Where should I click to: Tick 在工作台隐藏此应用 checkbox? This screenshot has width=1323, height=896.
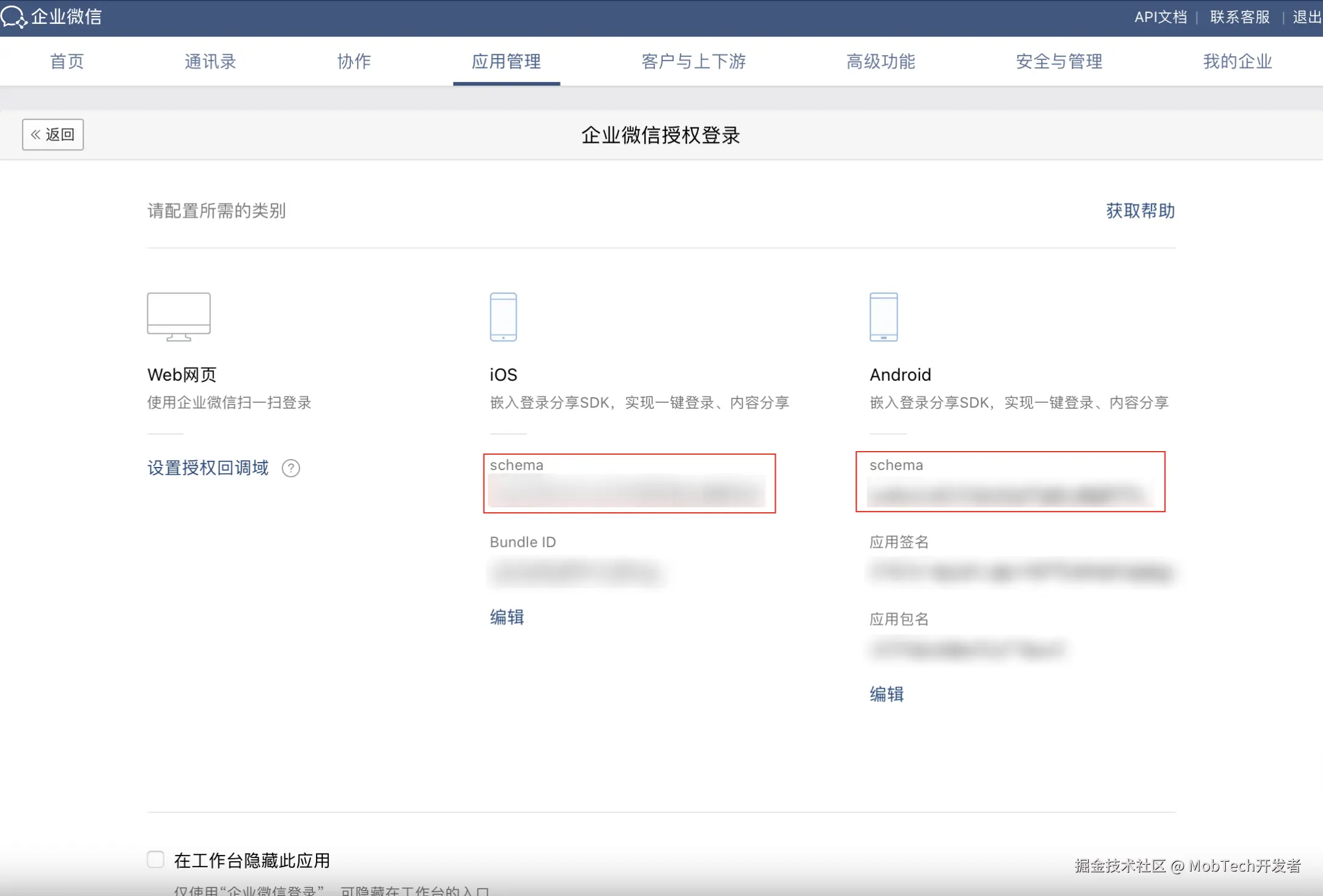click(156, 859)
